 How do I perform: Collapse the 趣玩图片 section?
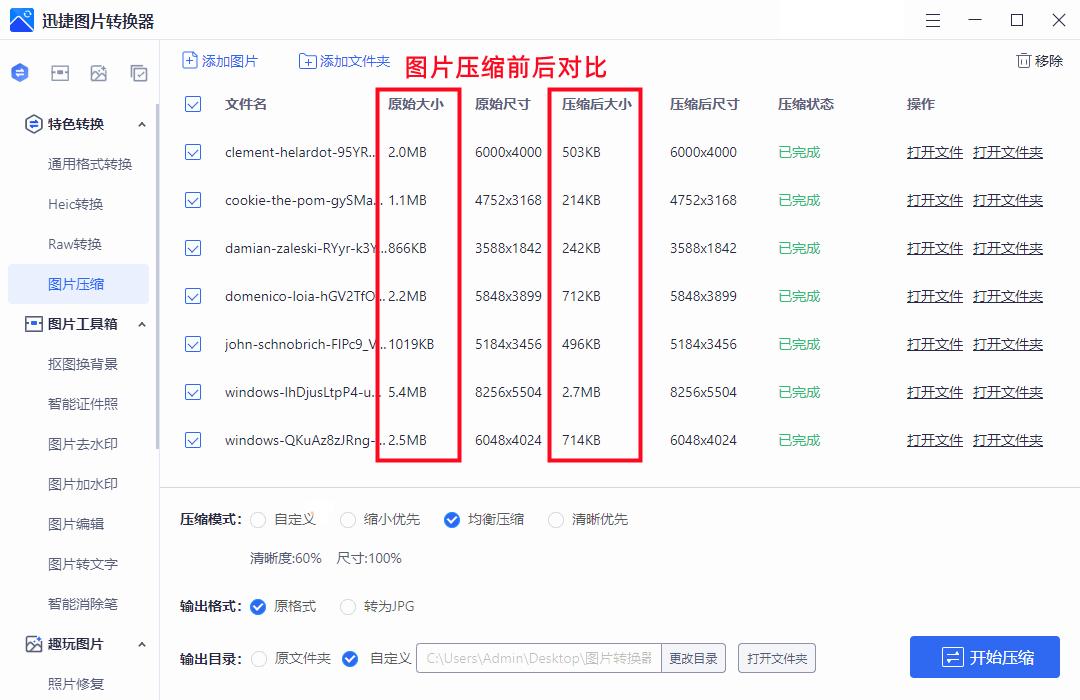pos(141,643)
